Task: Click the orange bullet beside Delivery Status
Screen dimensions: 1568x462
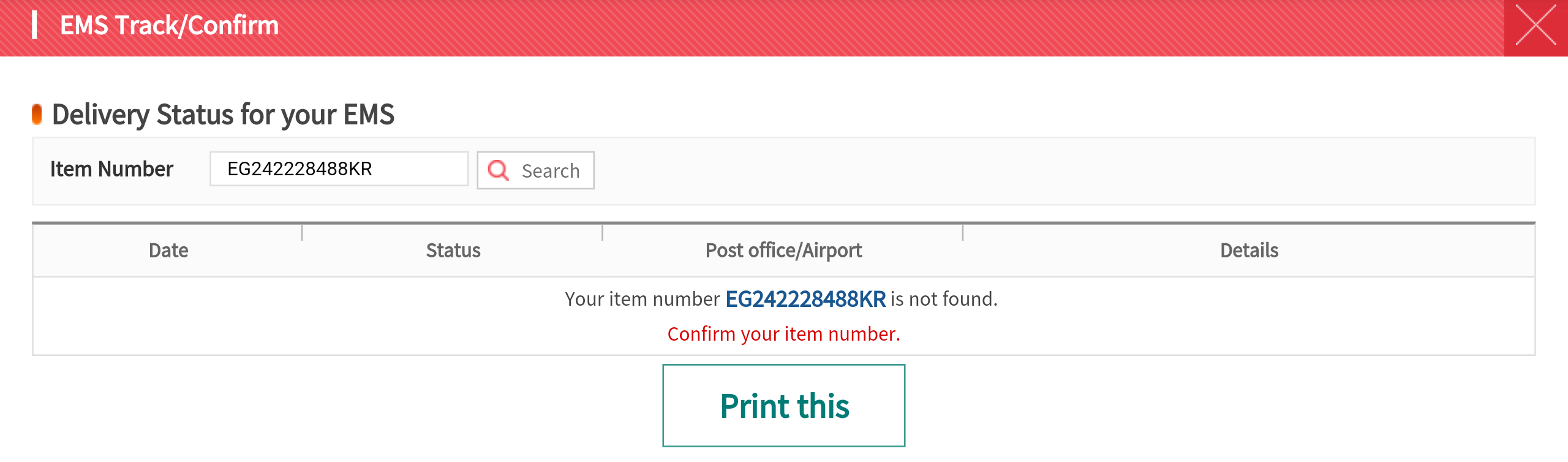Action: coord(37,114)
